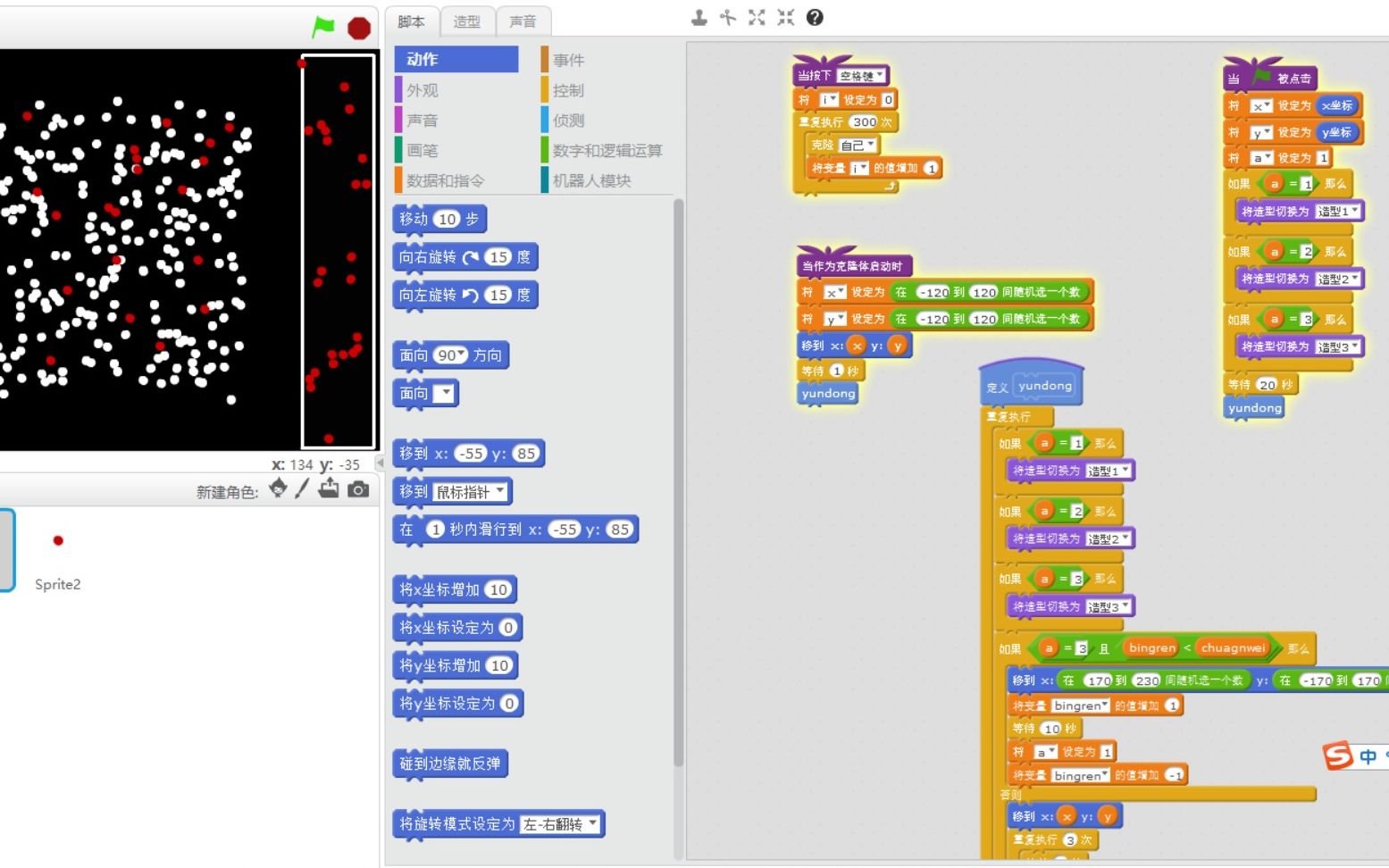Viewport: 1389px width, 868px height.
Task: Upload a sprite from a local file
Action: pyautogui.click(x=330, y=489)
